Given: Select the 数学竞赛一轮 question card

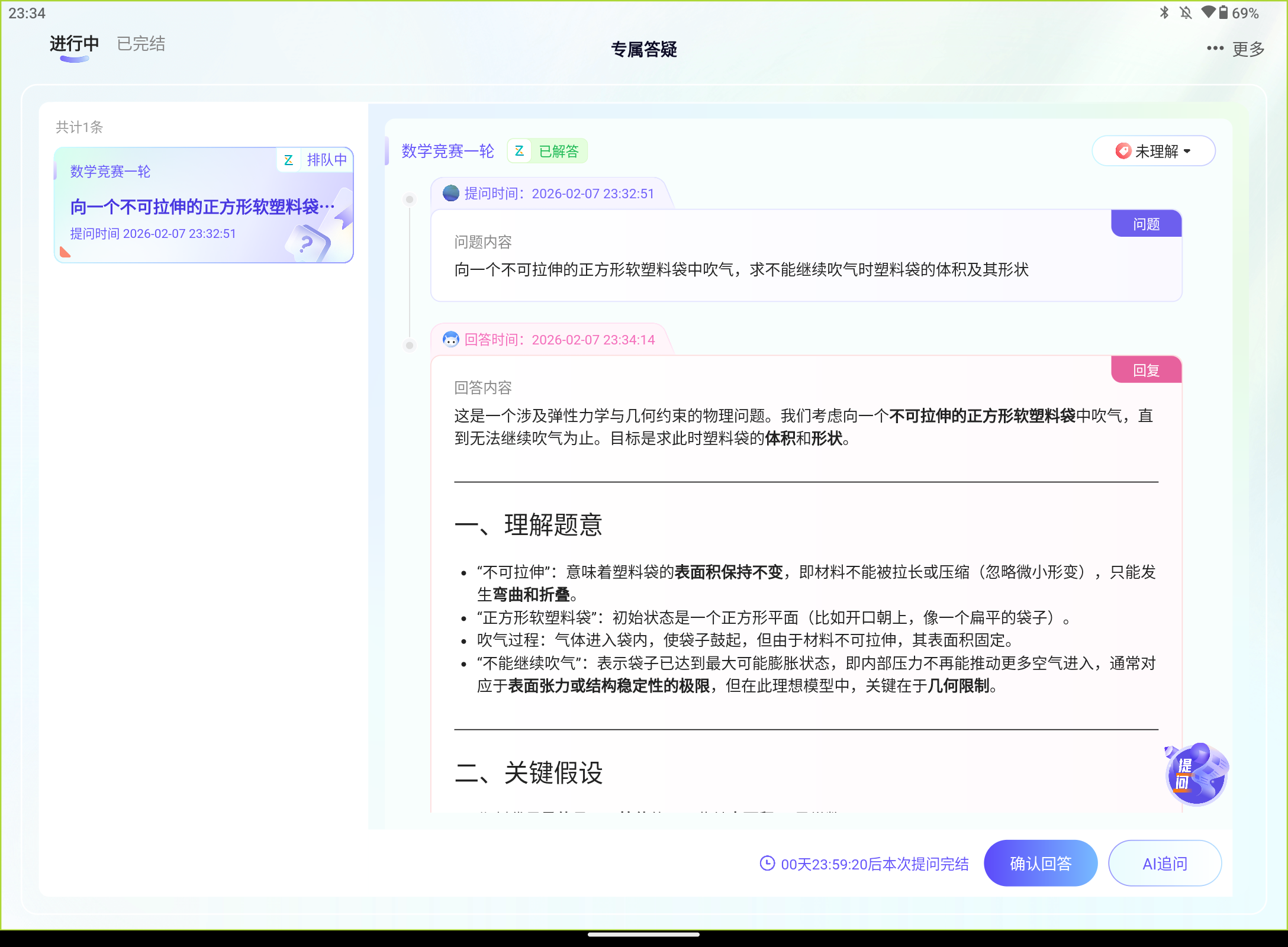Looking at the screenshot, I should coord(203,205).
